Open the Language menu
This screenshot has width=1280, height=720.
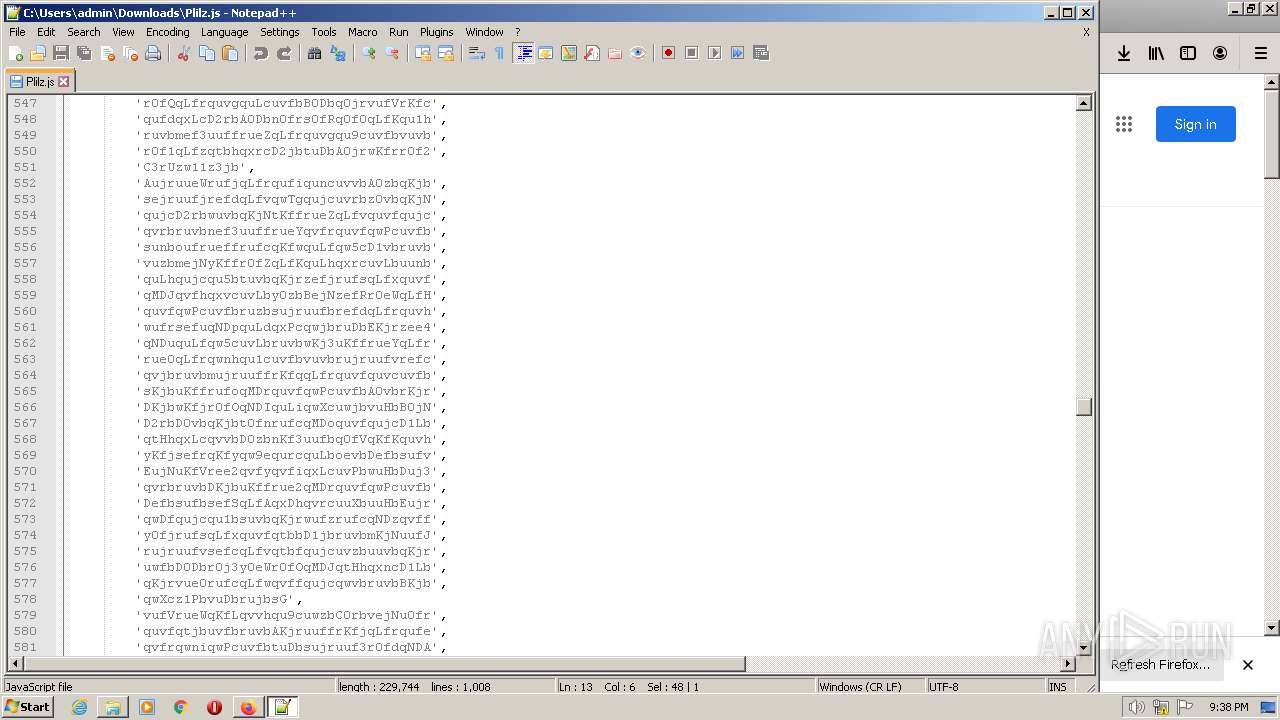pos(224,32)
